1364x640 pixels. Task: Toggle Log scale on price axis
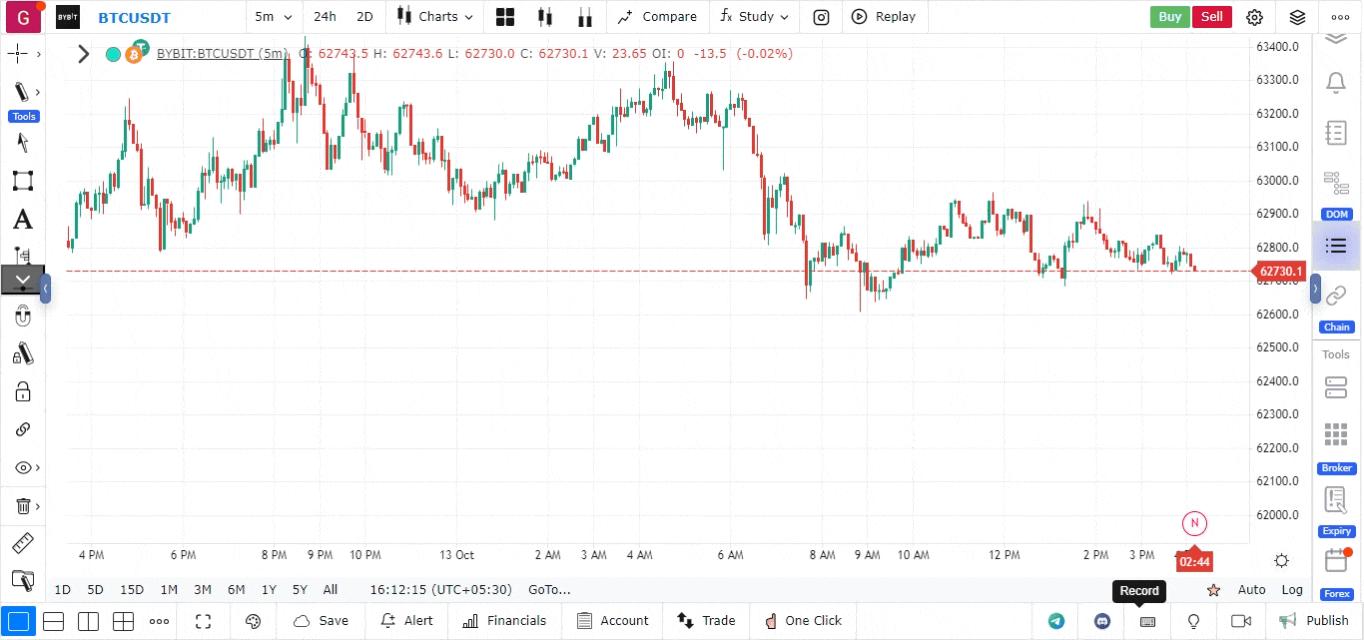coord(1292,590)
